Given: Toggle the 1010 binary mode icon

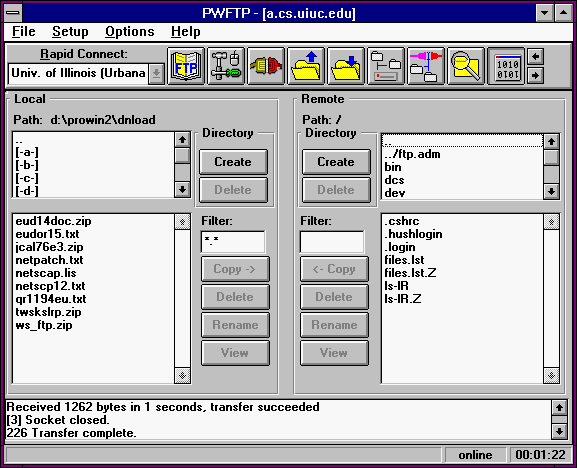Looking at the screenshot, I should coord(506,66).
